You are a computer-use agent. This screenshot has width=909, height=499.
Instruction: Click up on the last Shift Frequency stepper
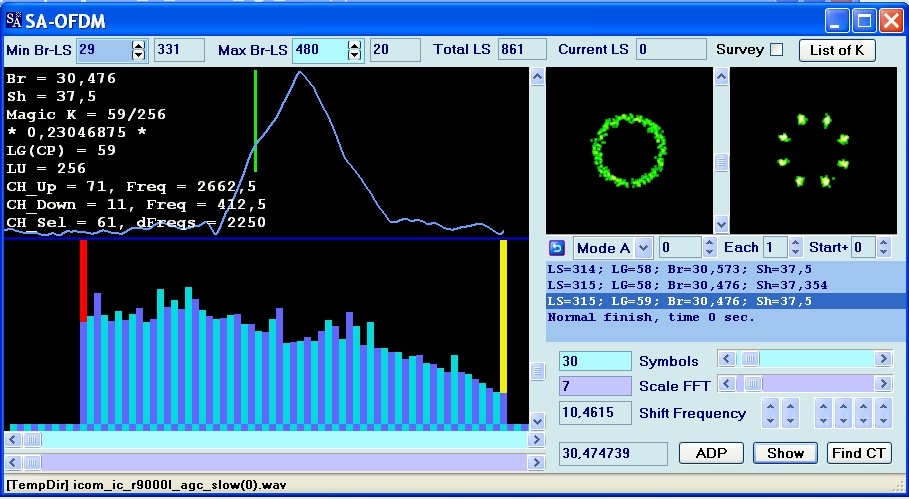(883, 406)
